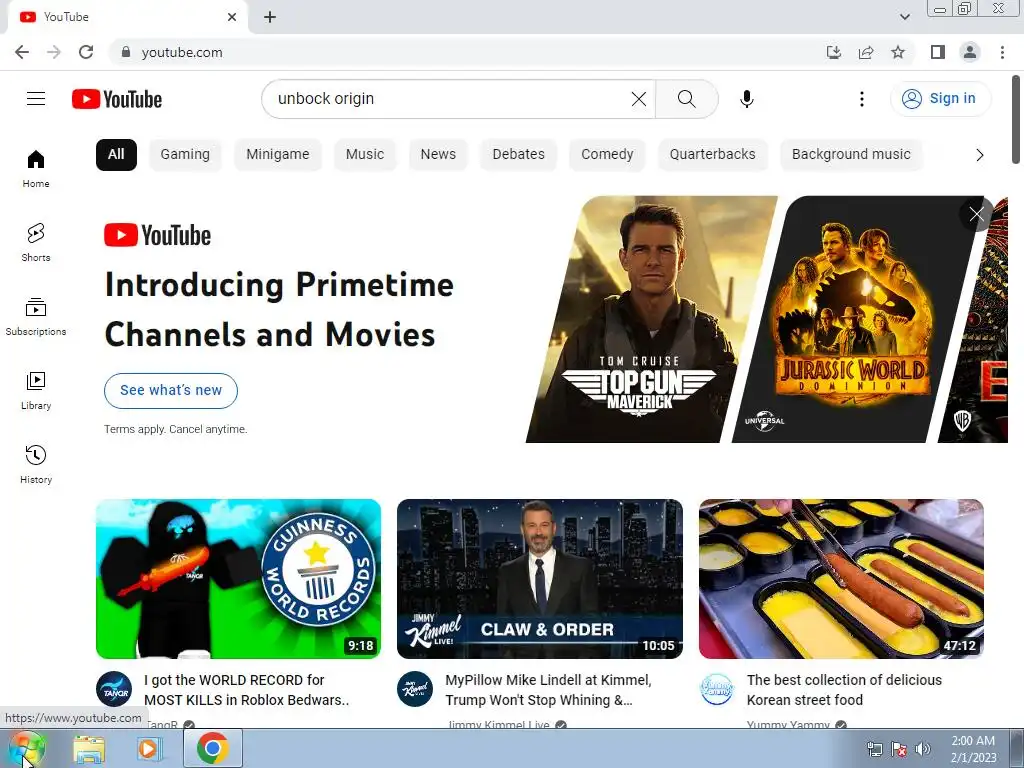Click the volume speaker tray icon
1024x768 pixels.
click(922, 749)
